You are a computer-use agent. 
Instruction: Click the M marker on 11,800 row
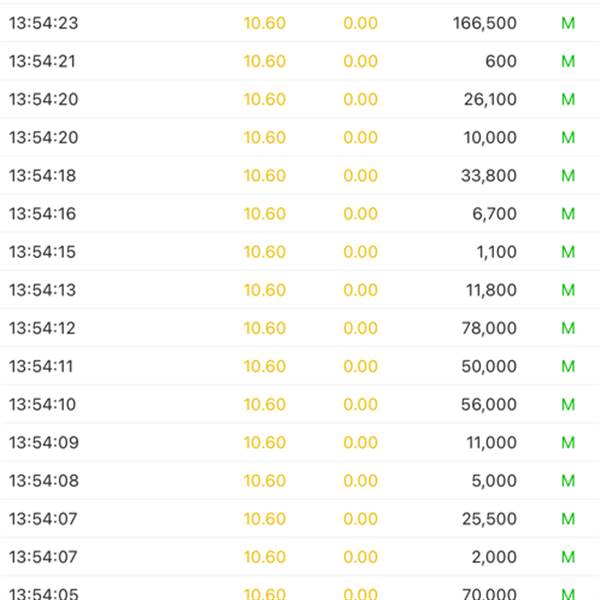[x=568, y=290]
